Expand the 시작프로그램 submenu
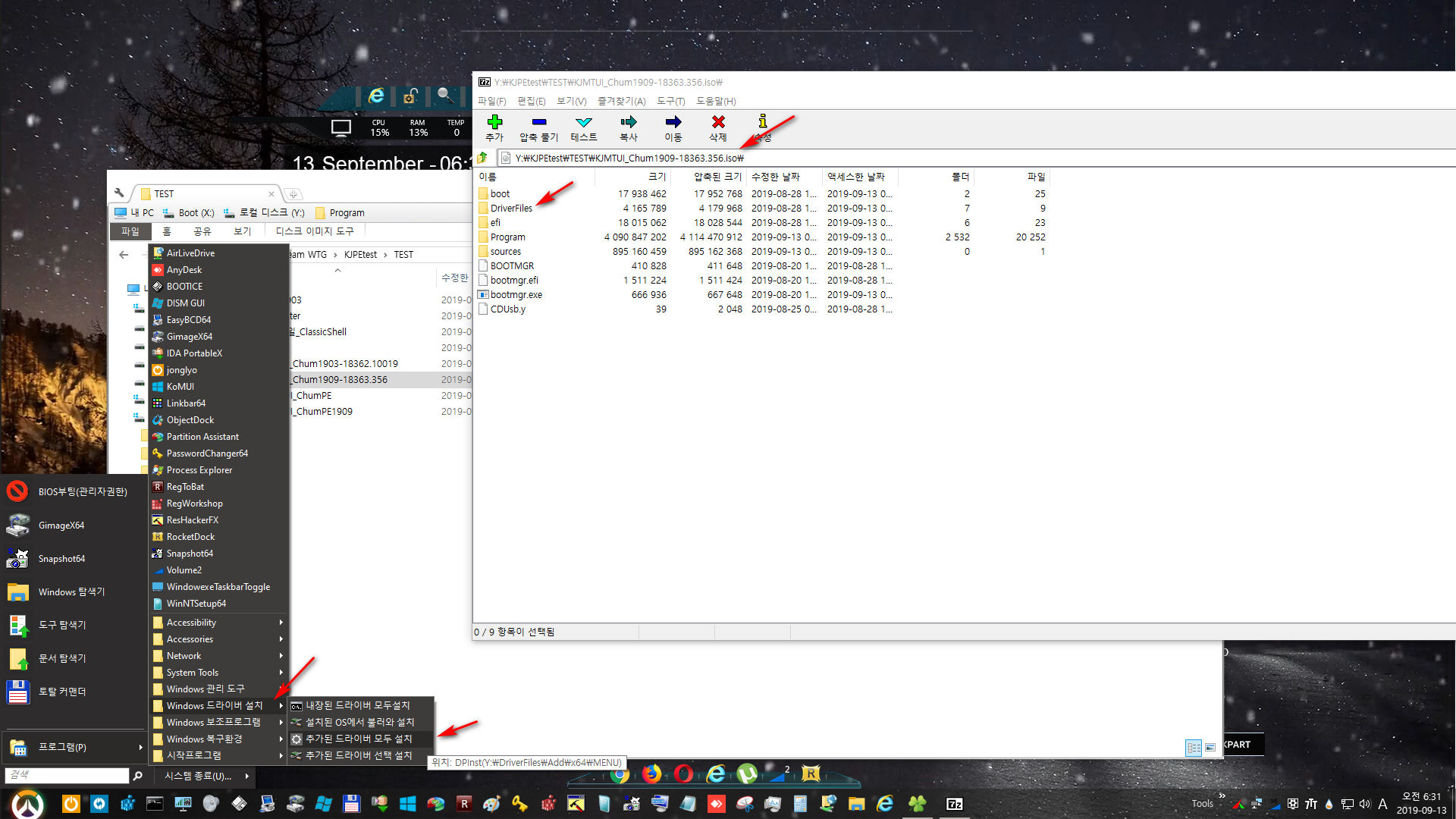This screenshot has height=819, width=1456. [x=218, y=756]
